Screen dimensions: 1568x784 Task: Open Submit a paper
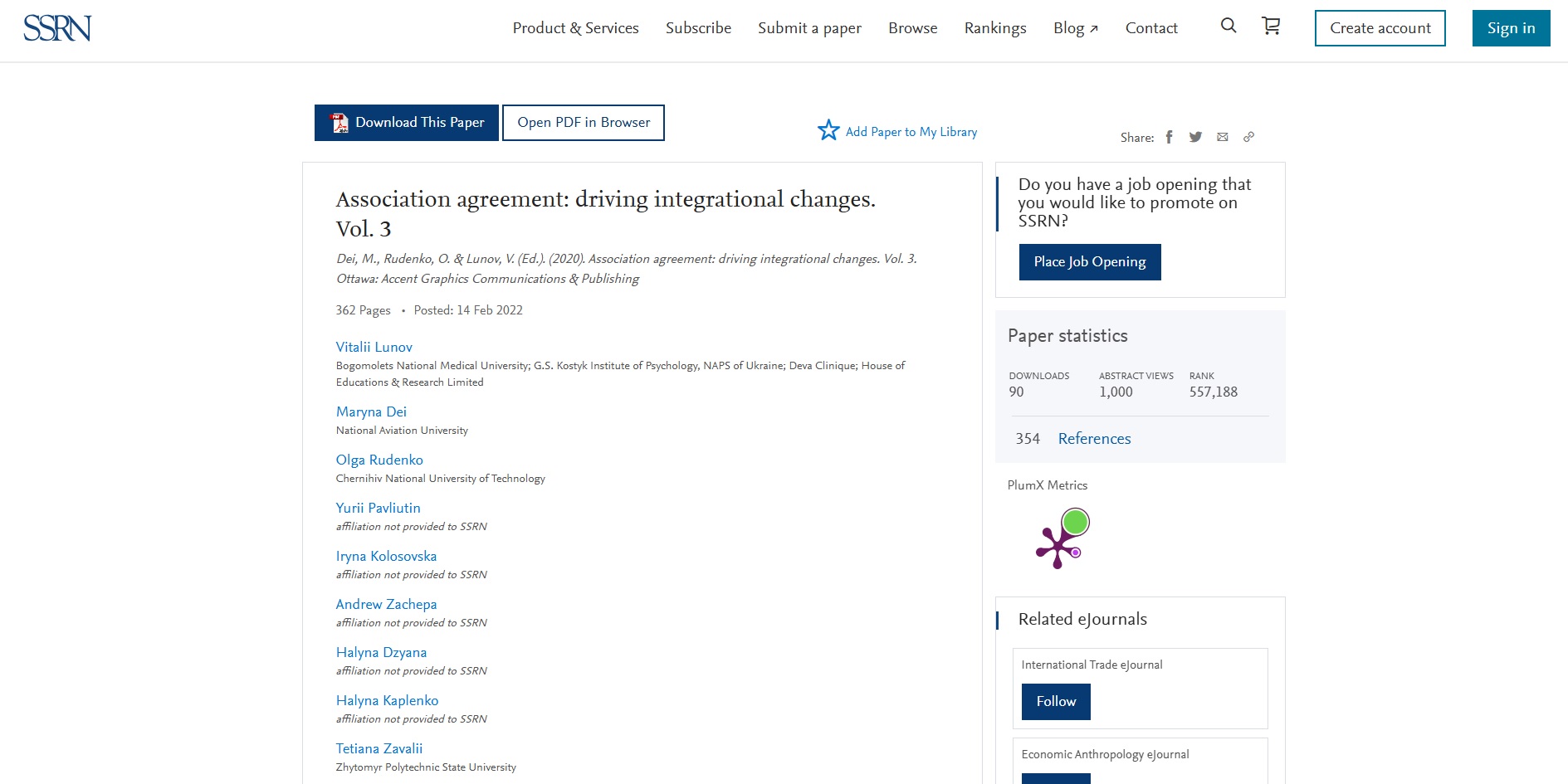pos(809,28)
